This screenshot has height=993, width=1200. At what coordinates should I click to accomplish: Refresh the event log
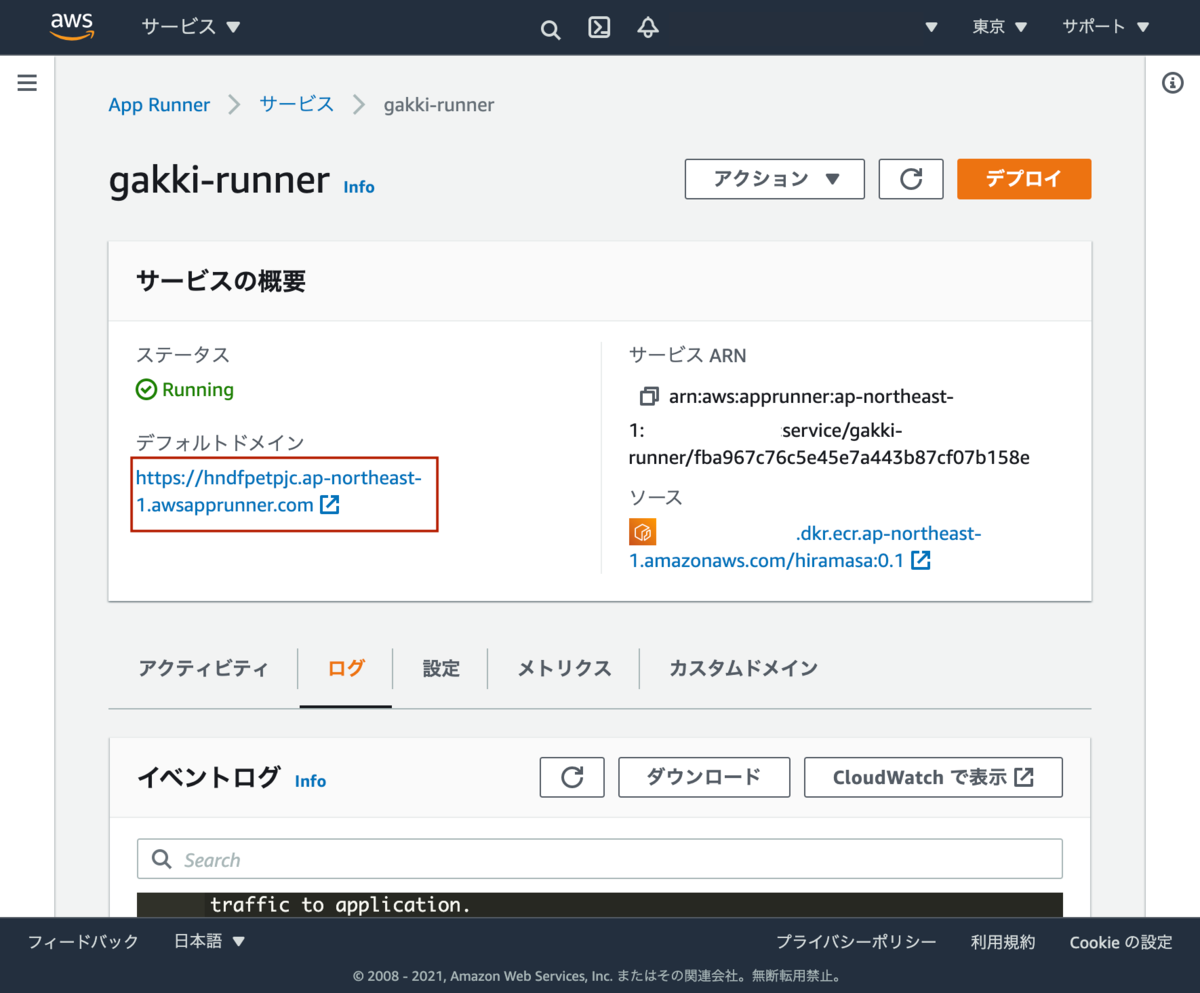click(572, 777)
